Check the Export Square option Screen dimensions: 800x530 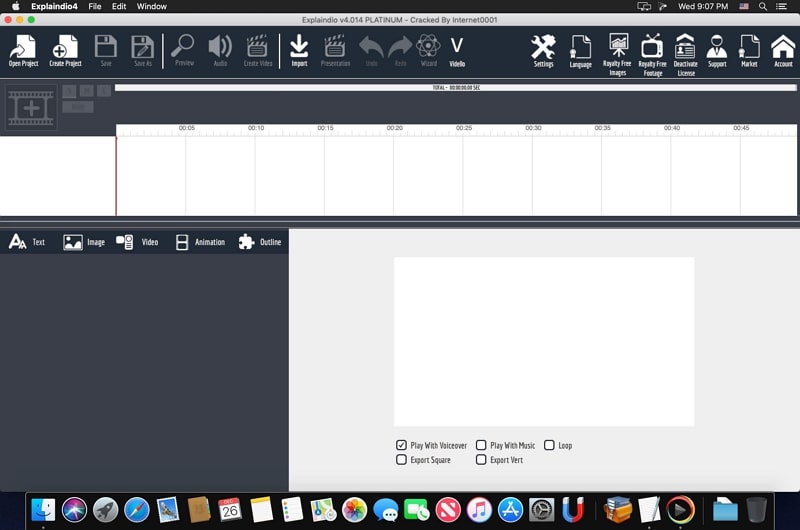tap(402, 460)
